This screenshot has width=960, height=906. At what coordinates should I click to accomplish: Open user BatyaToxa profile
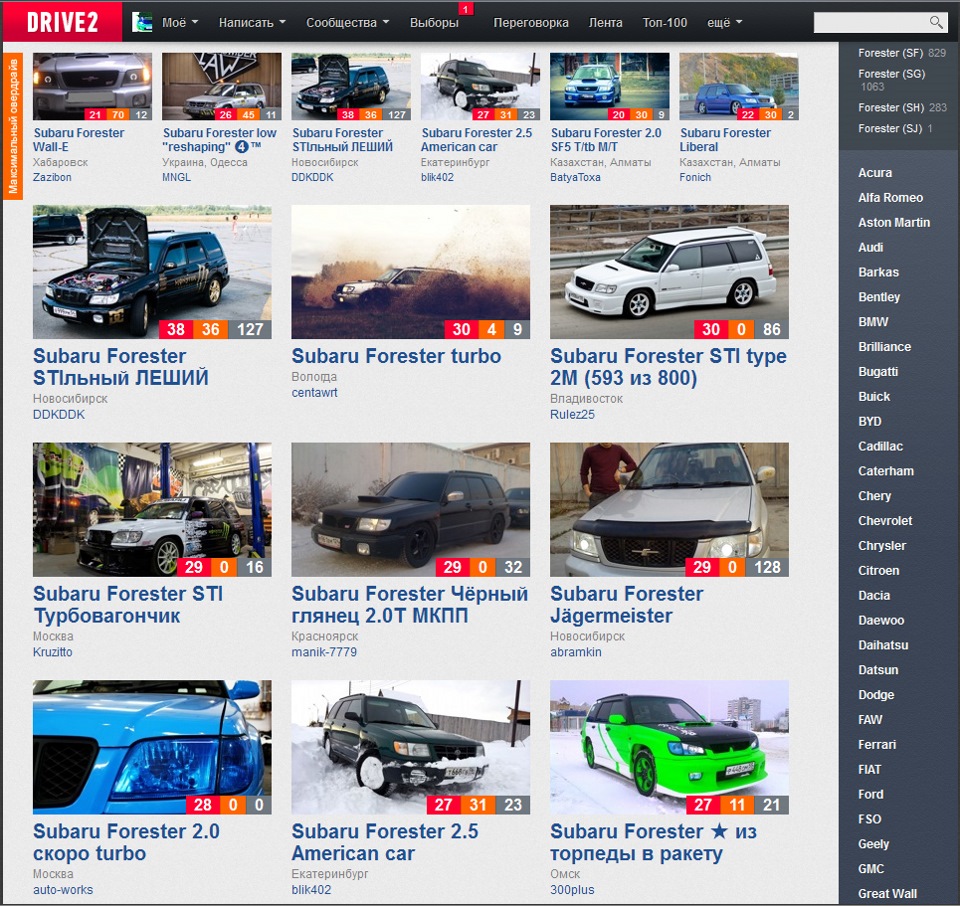(575, 177)
